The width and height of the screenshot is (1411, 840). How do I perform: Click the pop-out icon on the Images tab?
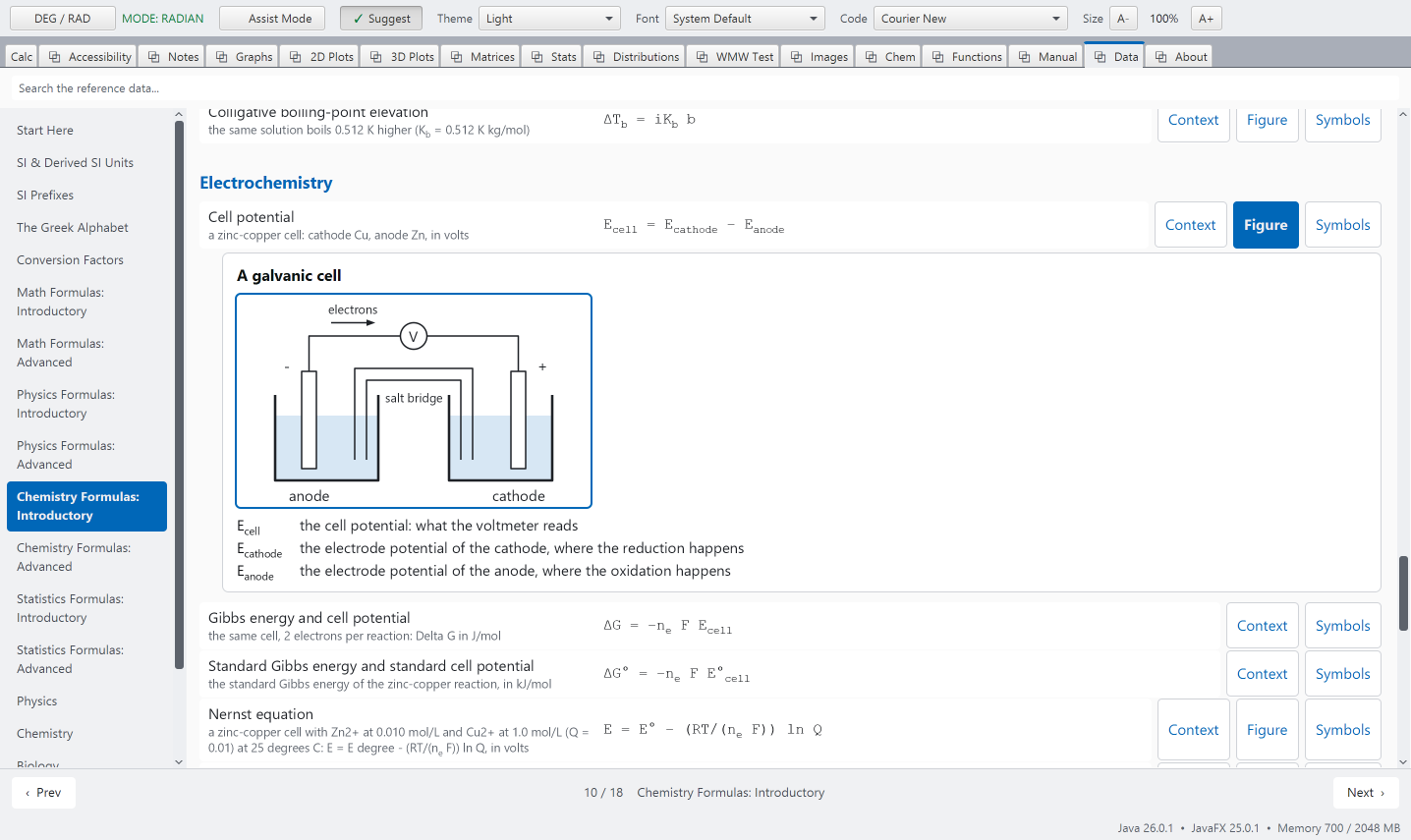(797, 57)
